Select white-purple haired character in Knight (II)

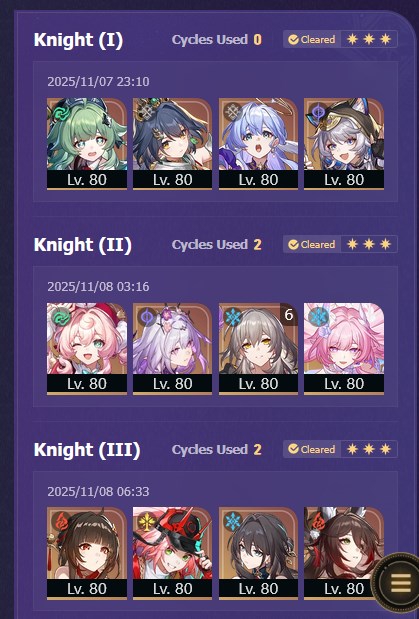point(172,349)
